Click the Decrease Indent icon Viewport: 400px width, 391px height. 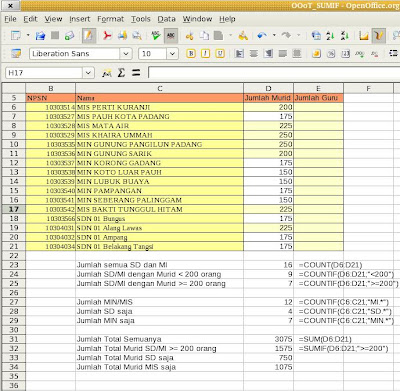click(x=393, y=53)
